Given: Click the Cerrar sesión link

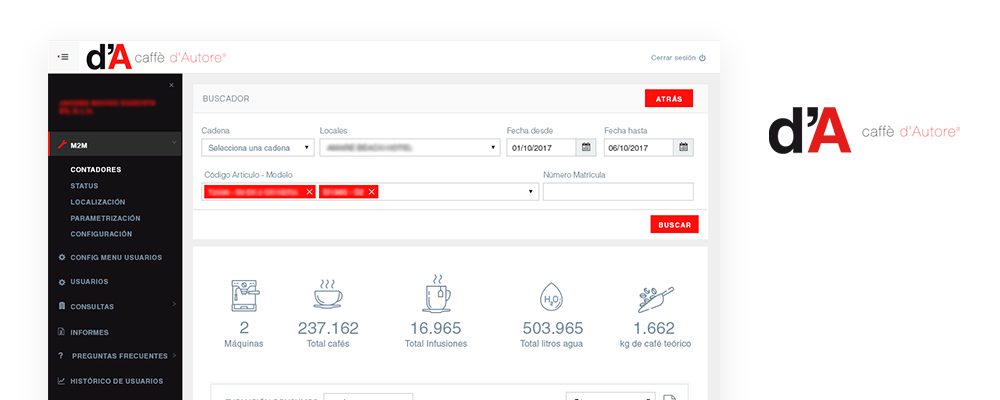Looking at the screenshot, I should [x=678, y=58].
